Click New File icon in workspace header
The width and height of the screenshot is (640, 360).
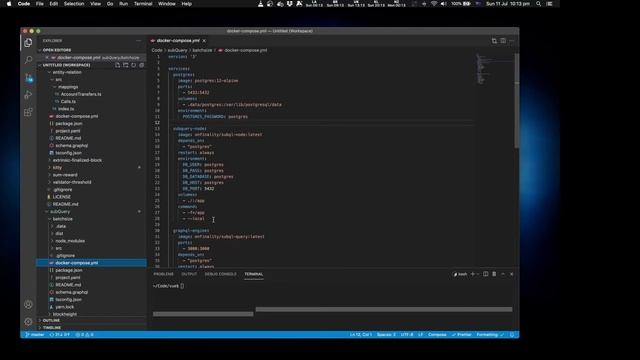(118, 65)
